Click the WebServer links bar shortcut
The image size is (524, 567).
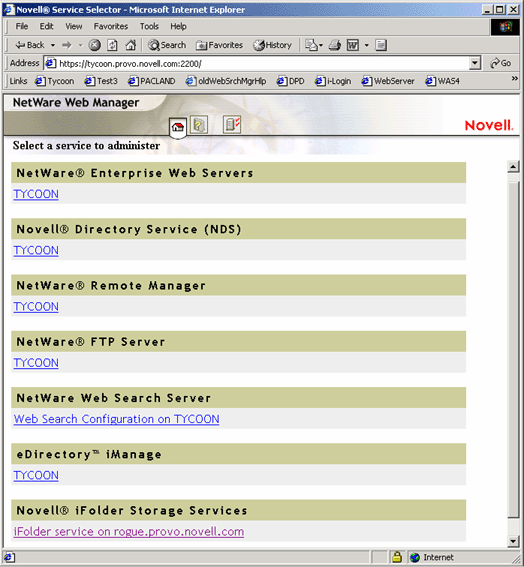click(388, 81)
